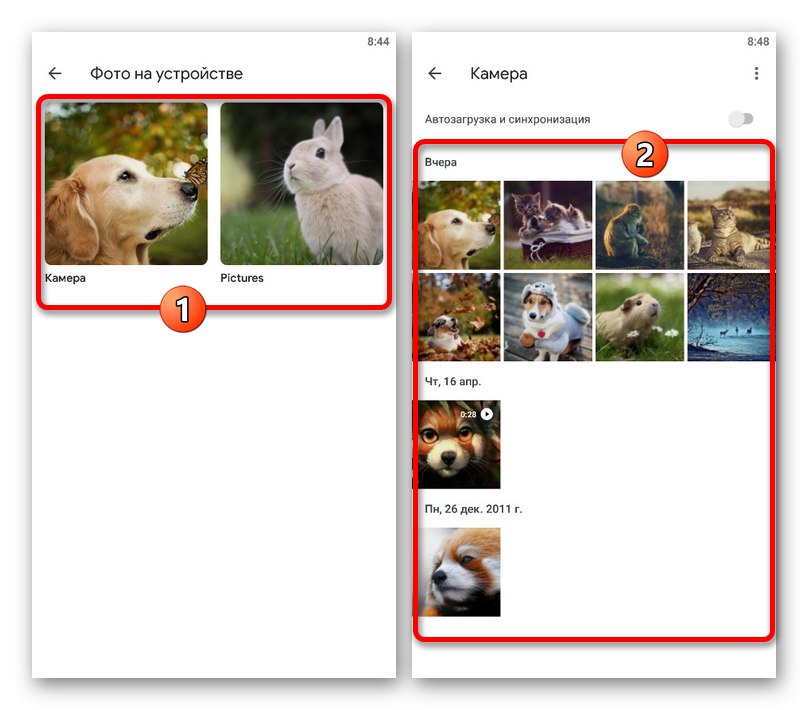Tap the striped cat thumbnail in Вчера row

tap(729, 223)
